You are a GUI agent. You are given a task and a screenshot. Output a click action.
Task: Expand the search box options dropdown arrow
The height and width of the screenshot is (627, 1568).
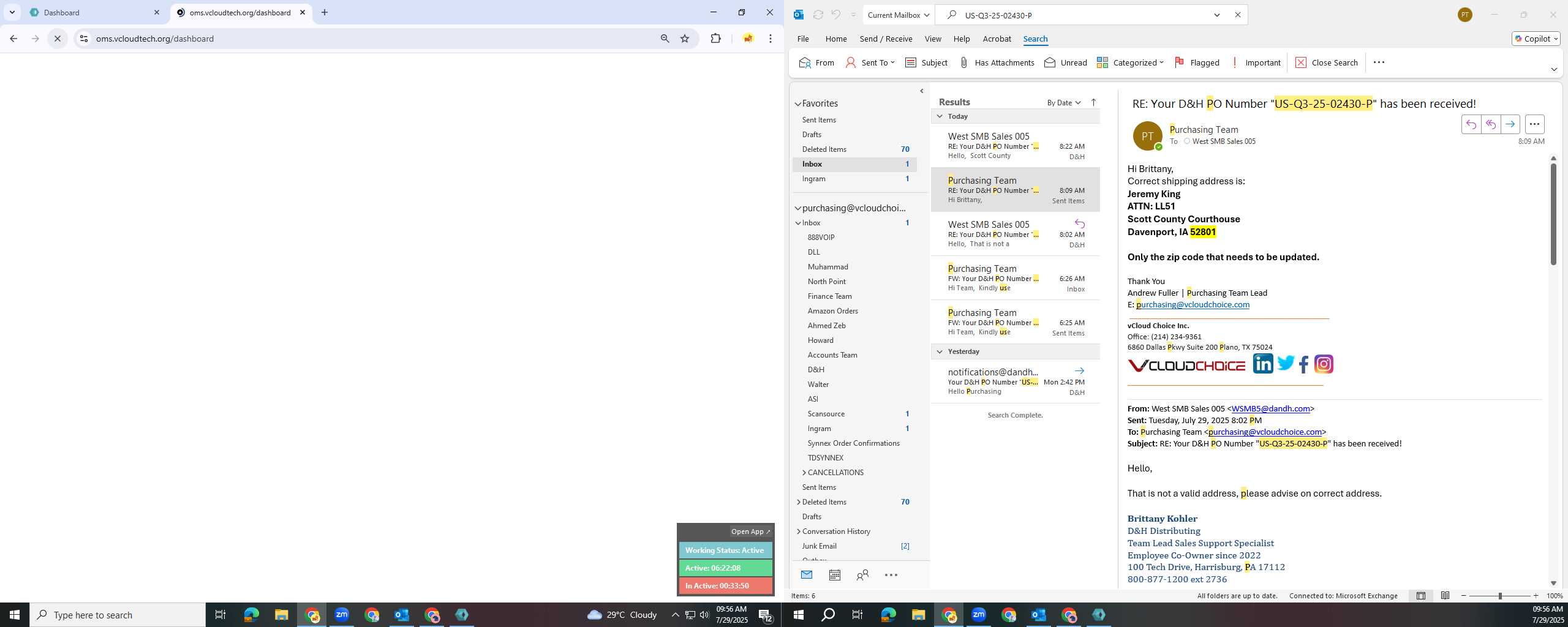[x=1217, y=15]
